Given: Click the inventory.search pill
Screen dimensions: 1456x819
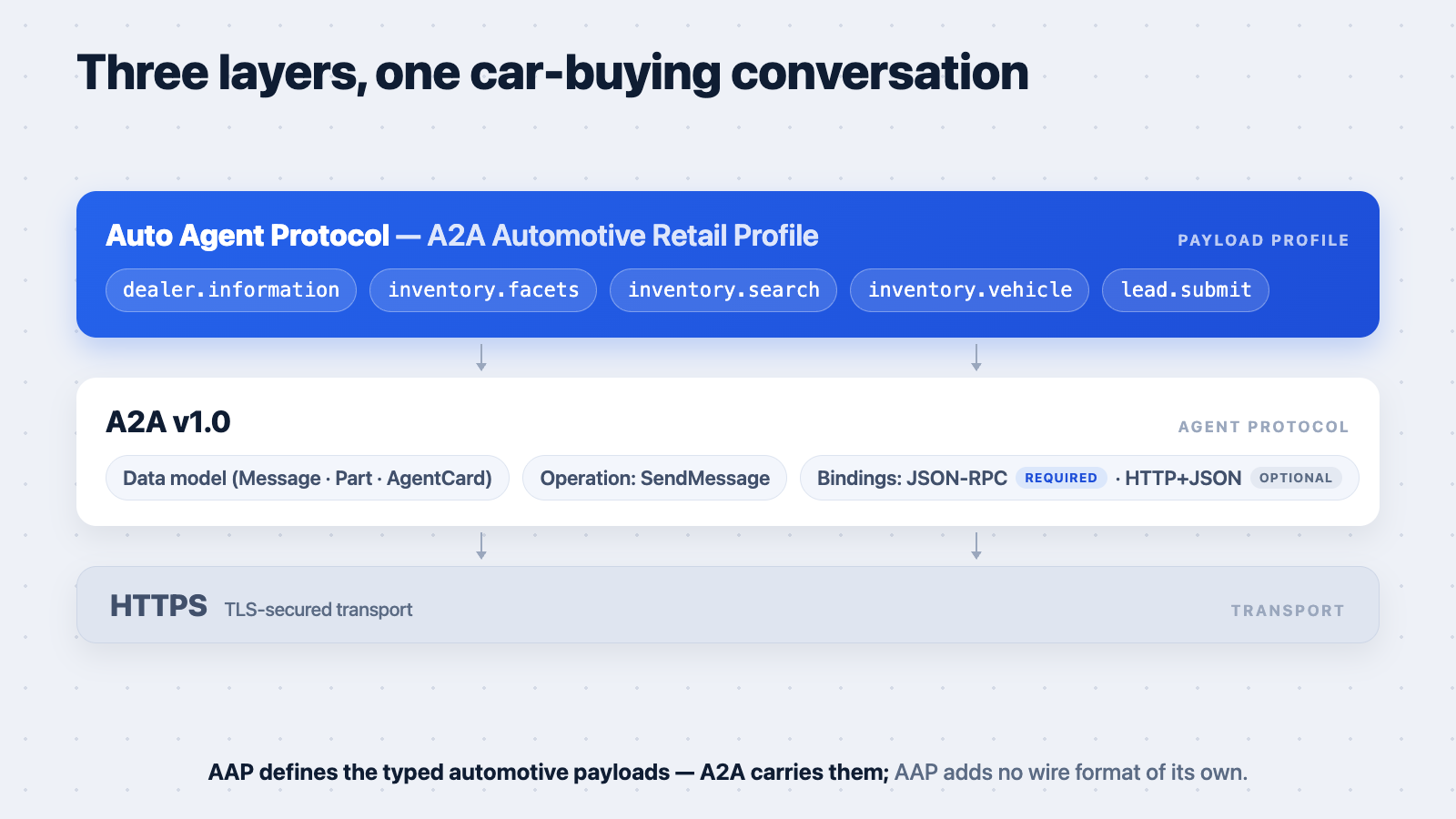Looking at the screenshot, I should 723,290.
